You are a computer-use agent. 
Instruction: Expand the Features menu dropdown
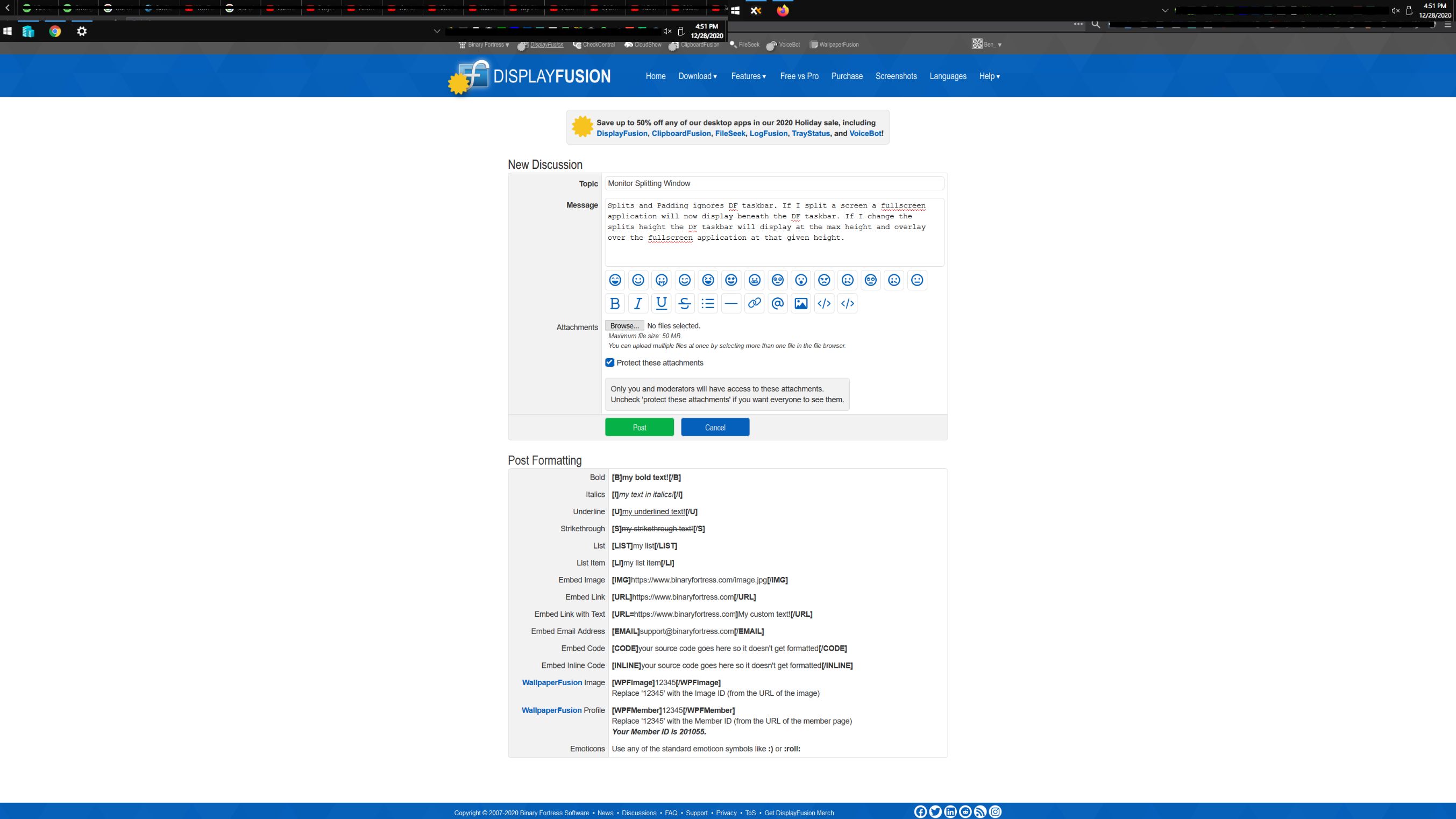click(748, 76)
